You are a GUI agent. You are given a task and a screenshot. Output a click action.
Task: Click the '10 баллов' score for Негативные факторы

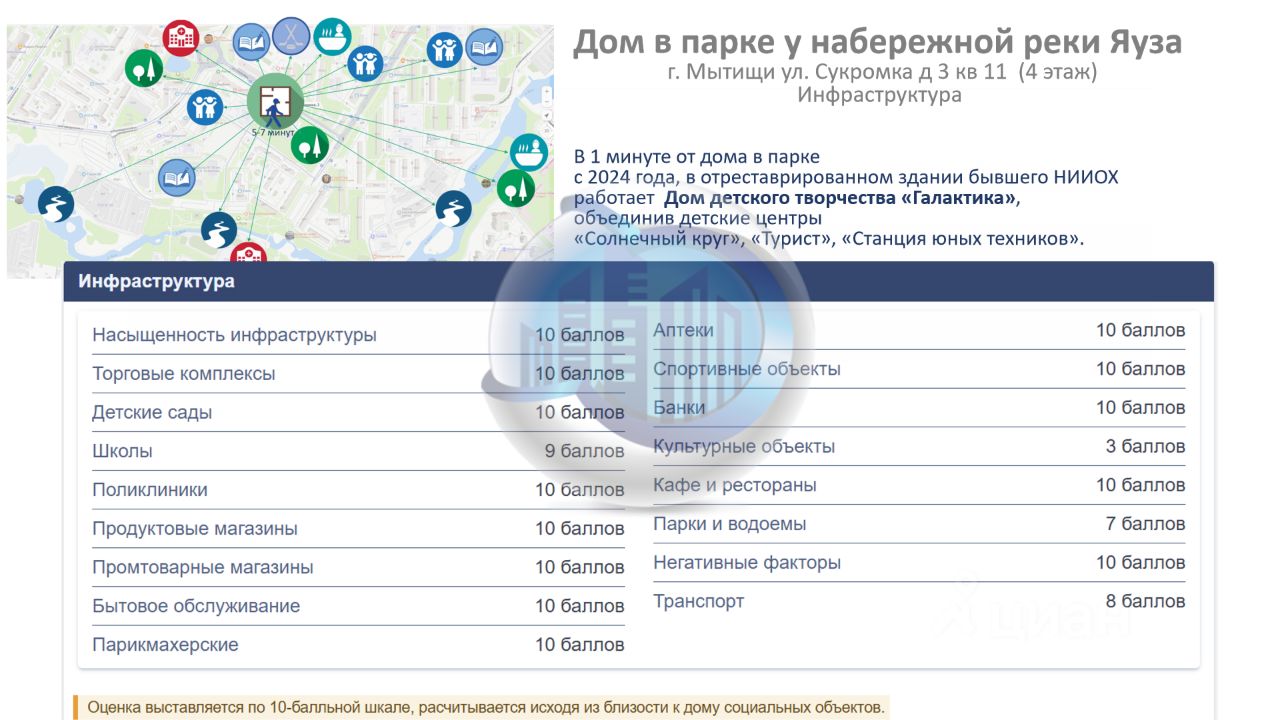tap(1141, 563)
